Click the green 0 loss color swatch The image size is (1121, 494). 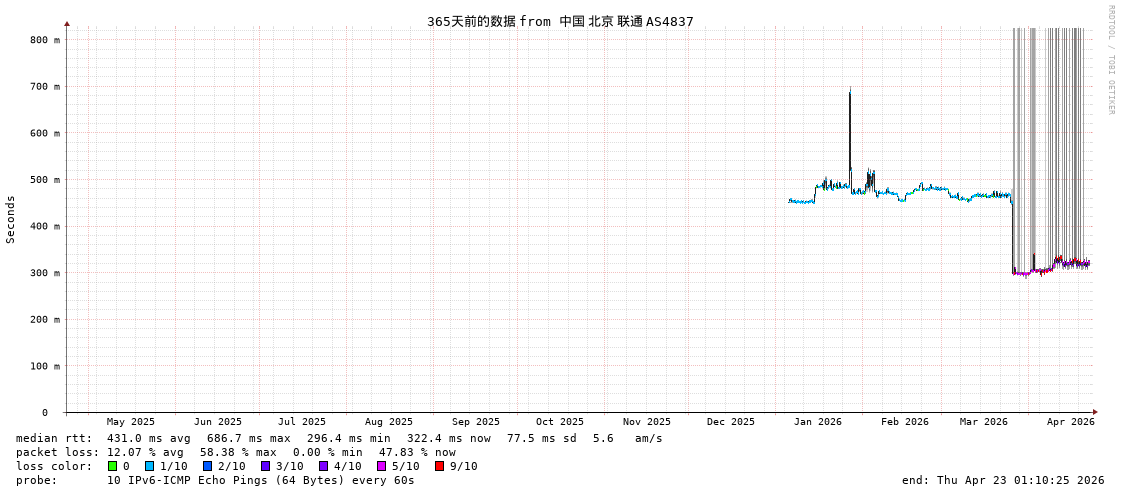(x=112, y=466)
